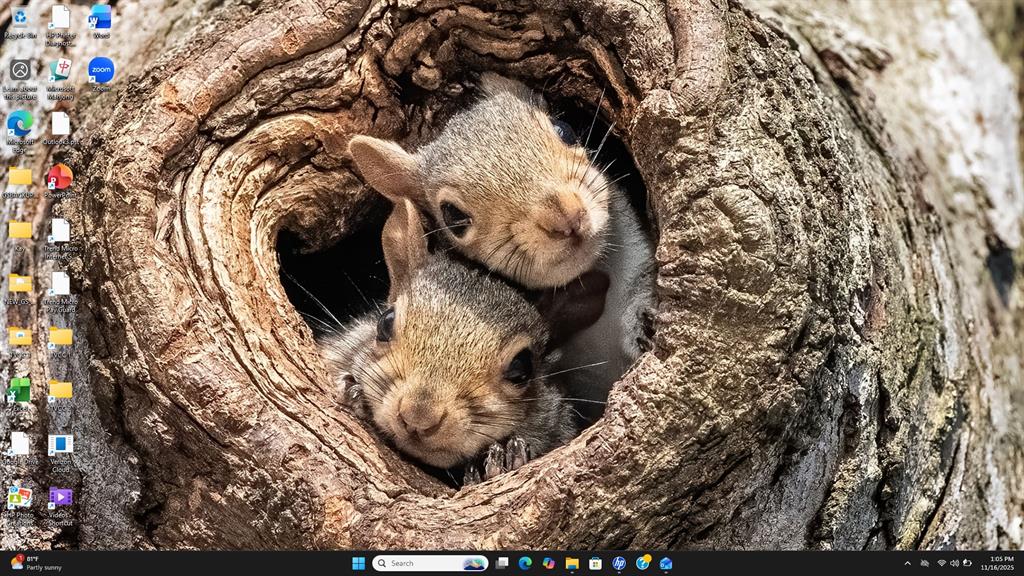The height and width of the screenshot is (576, 1024).
Task: Select the PowerPoint desktop shortcut
Action: point(60,177)
